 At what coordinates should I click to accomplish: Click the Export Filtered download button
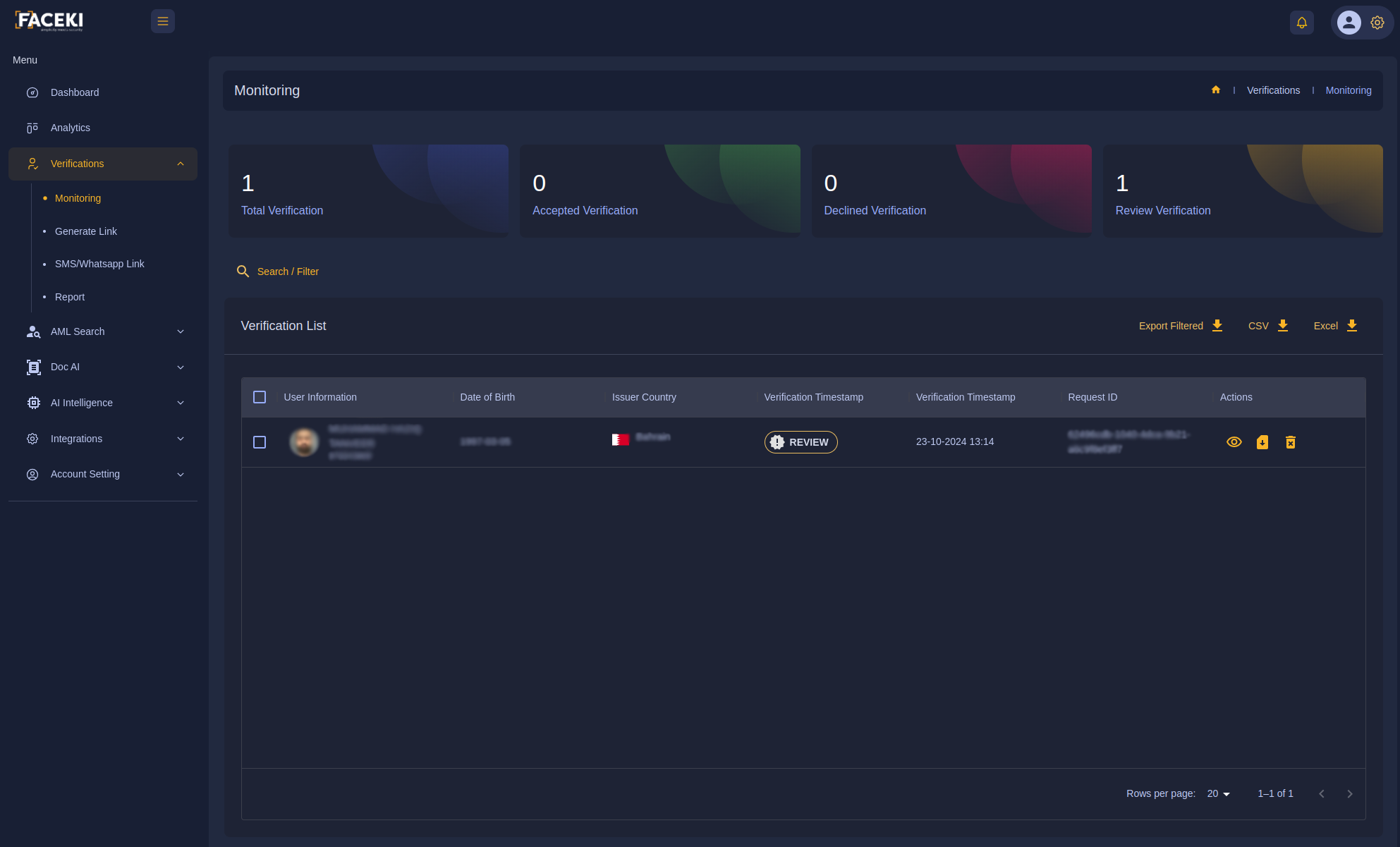tap(1181, 326)
